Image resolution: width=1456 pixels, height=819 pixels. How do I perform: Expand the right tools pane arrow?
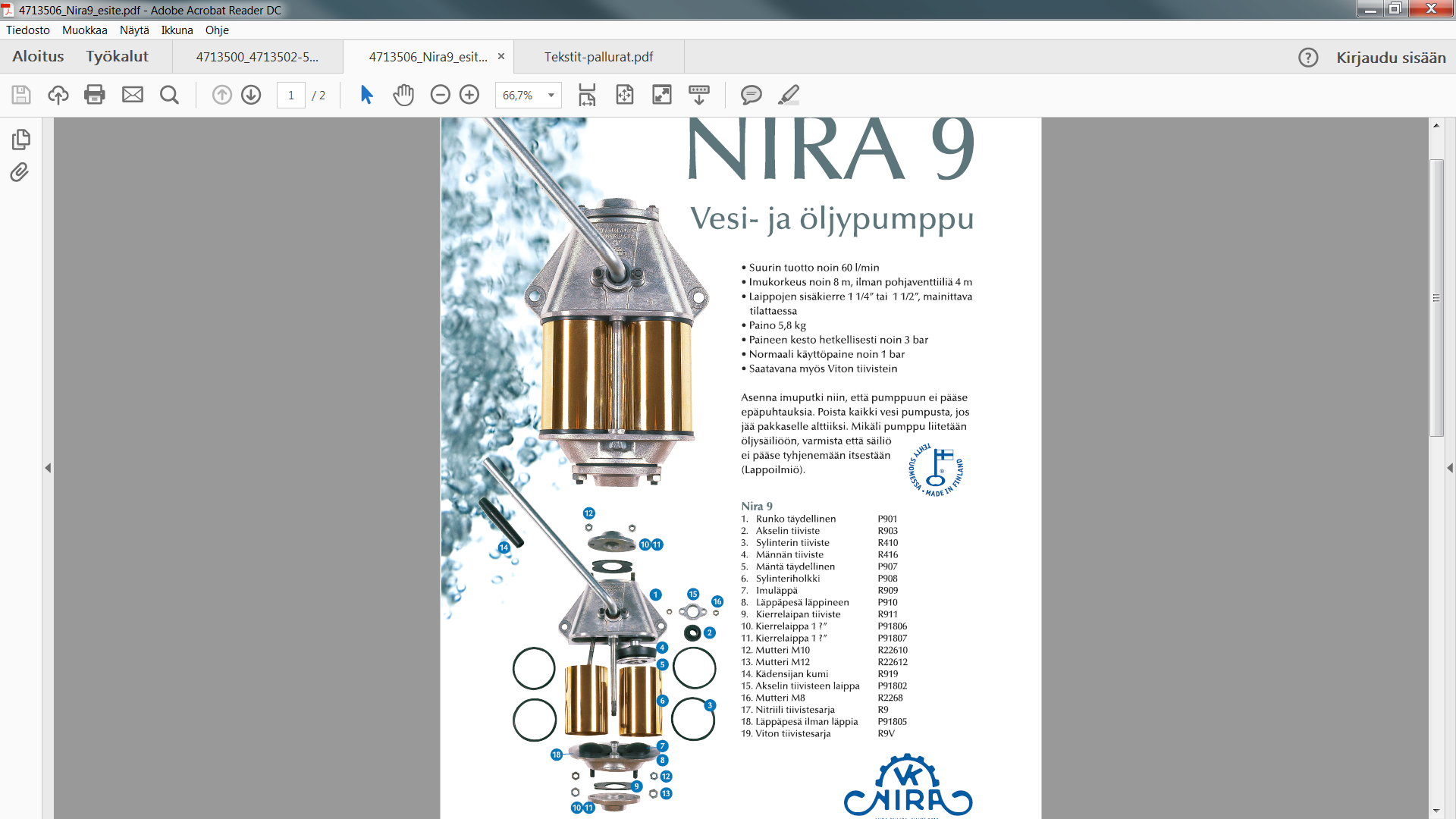[1450, 468]
